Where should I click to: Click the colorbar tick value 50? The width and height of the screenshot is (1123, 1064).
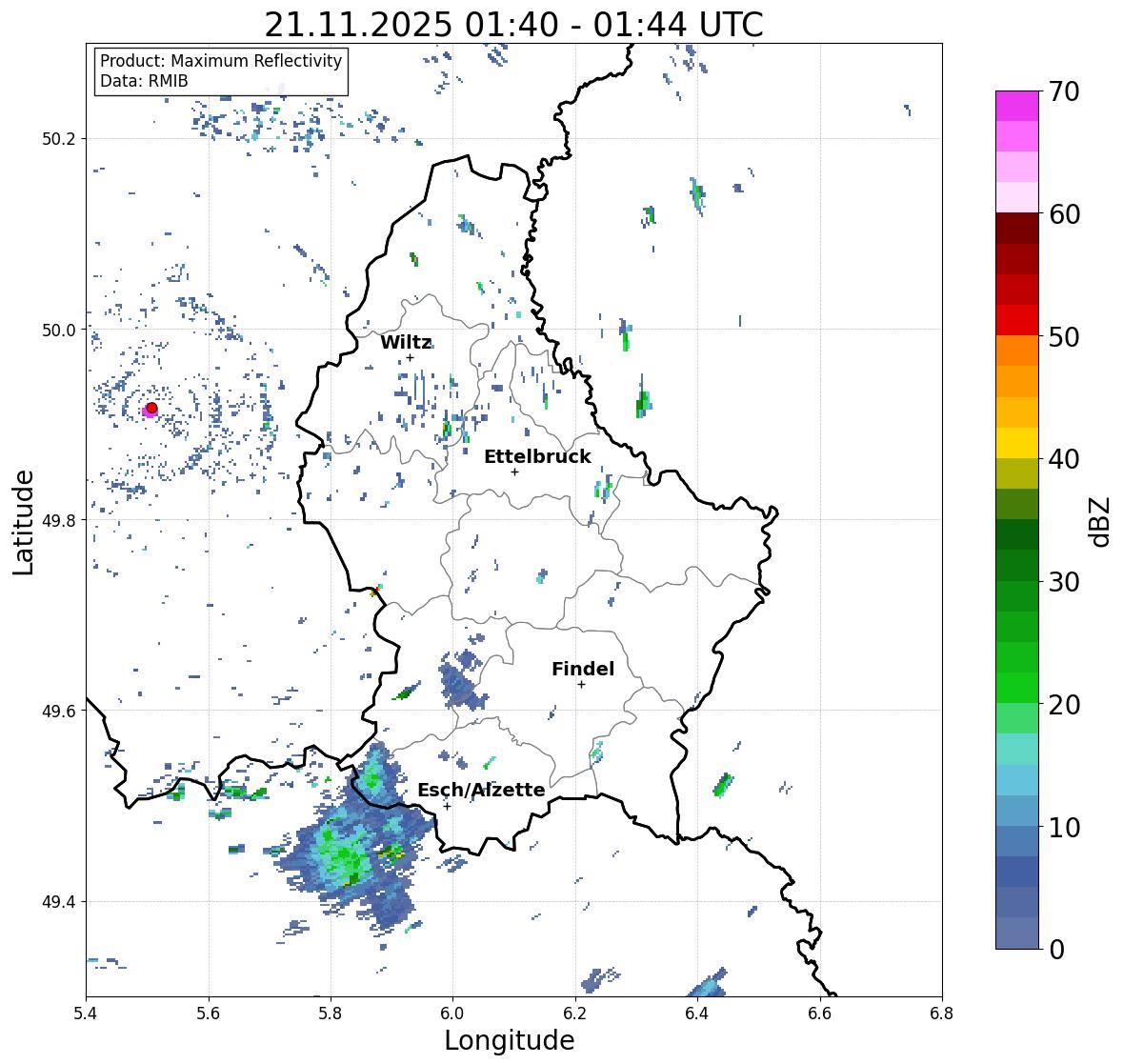(1064, 336)
